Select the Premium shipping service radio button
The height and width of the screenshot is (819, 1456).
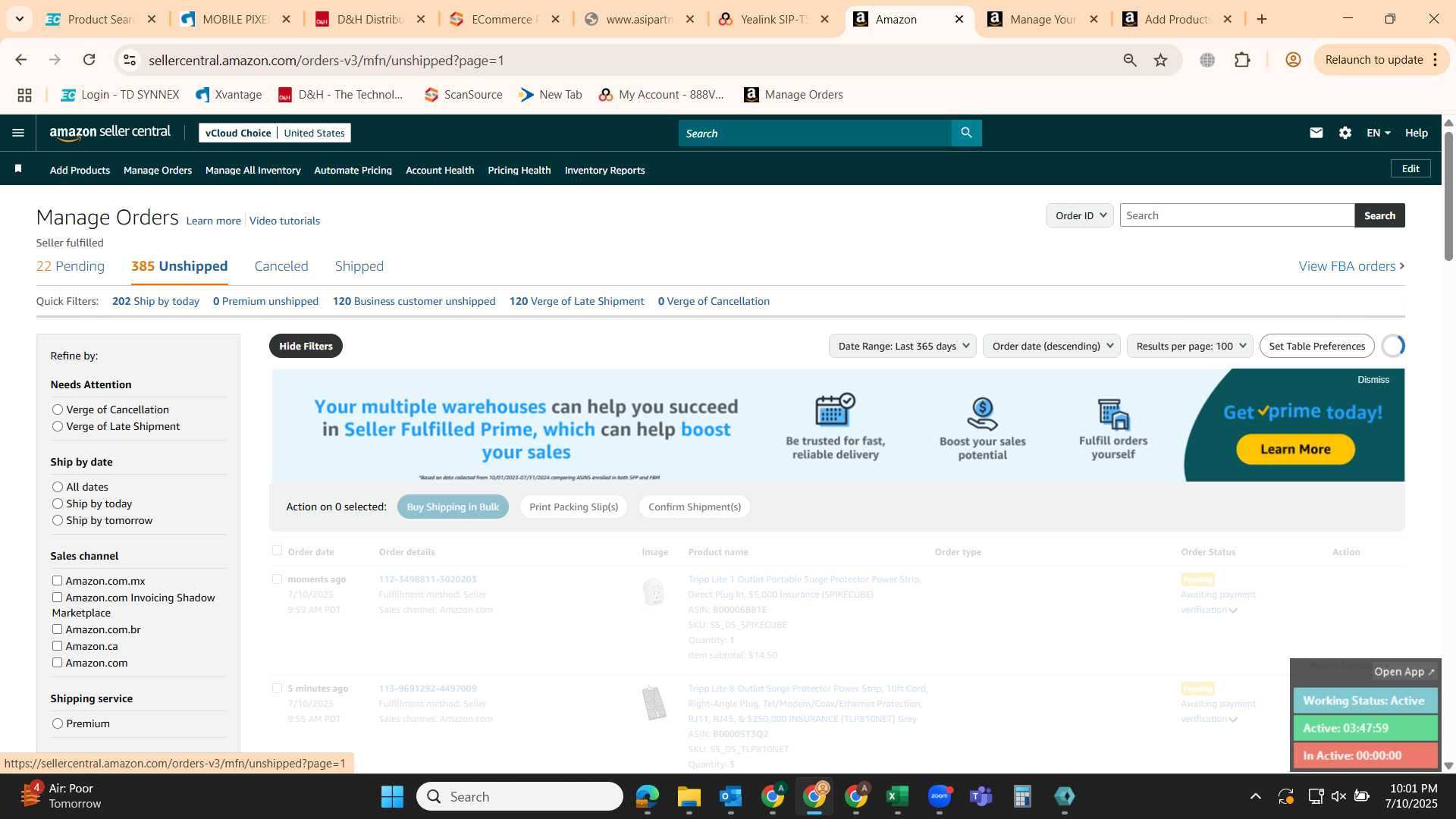(58, 723)
